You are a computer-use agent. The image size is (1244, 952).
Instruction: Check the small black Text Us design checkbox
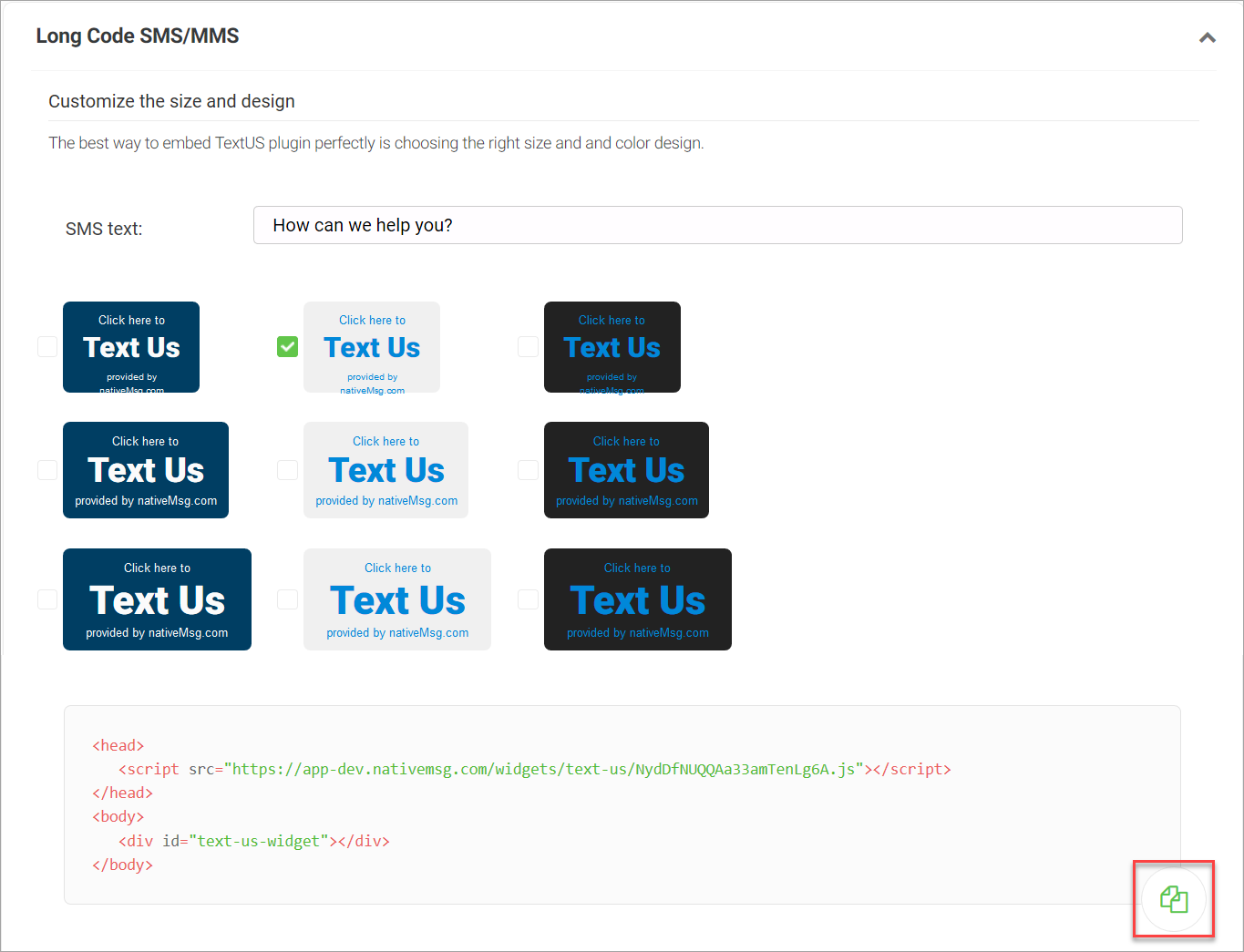pos(528,346)
